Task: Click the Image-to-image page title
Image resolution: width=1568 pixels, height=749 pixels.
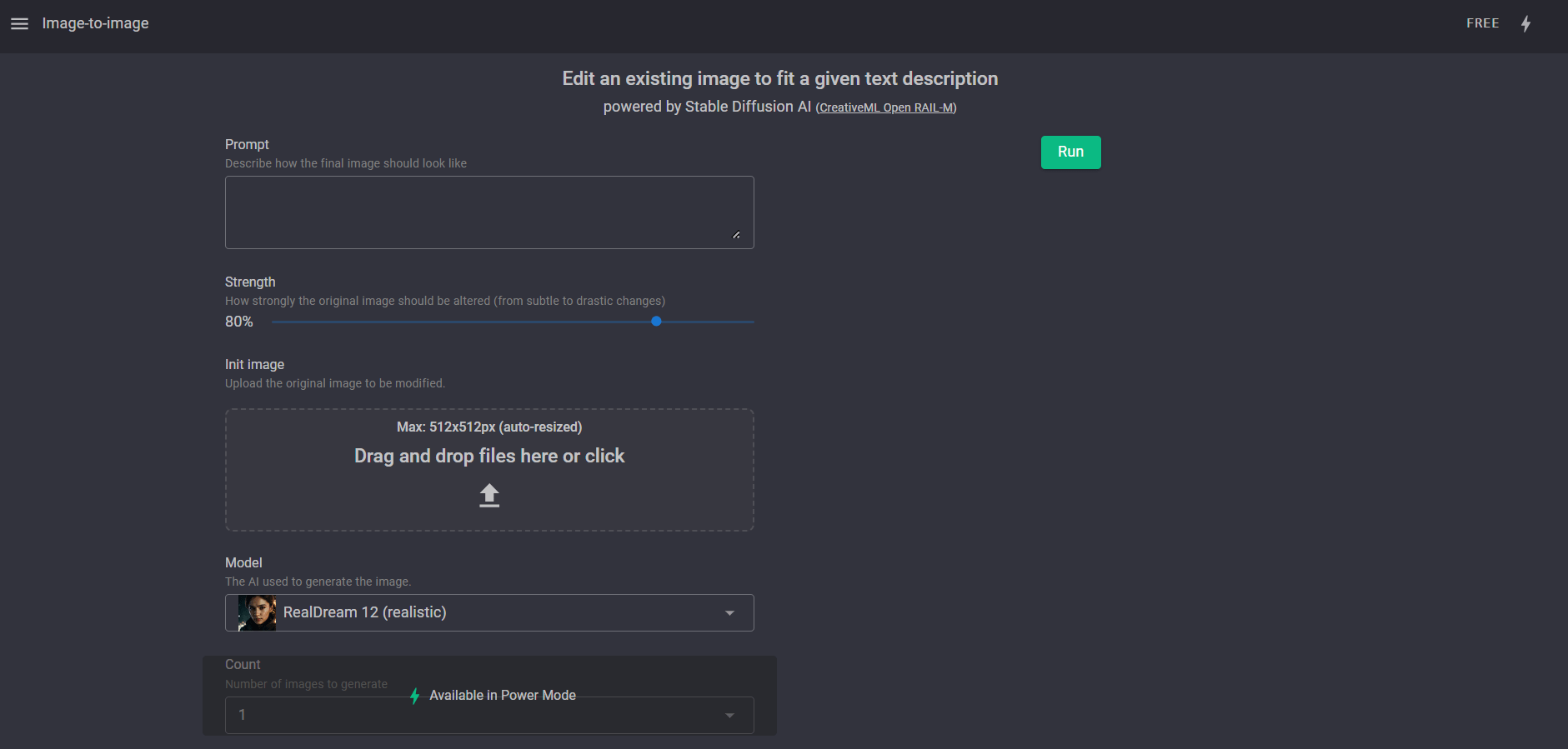Action: (x=95, y=23)
